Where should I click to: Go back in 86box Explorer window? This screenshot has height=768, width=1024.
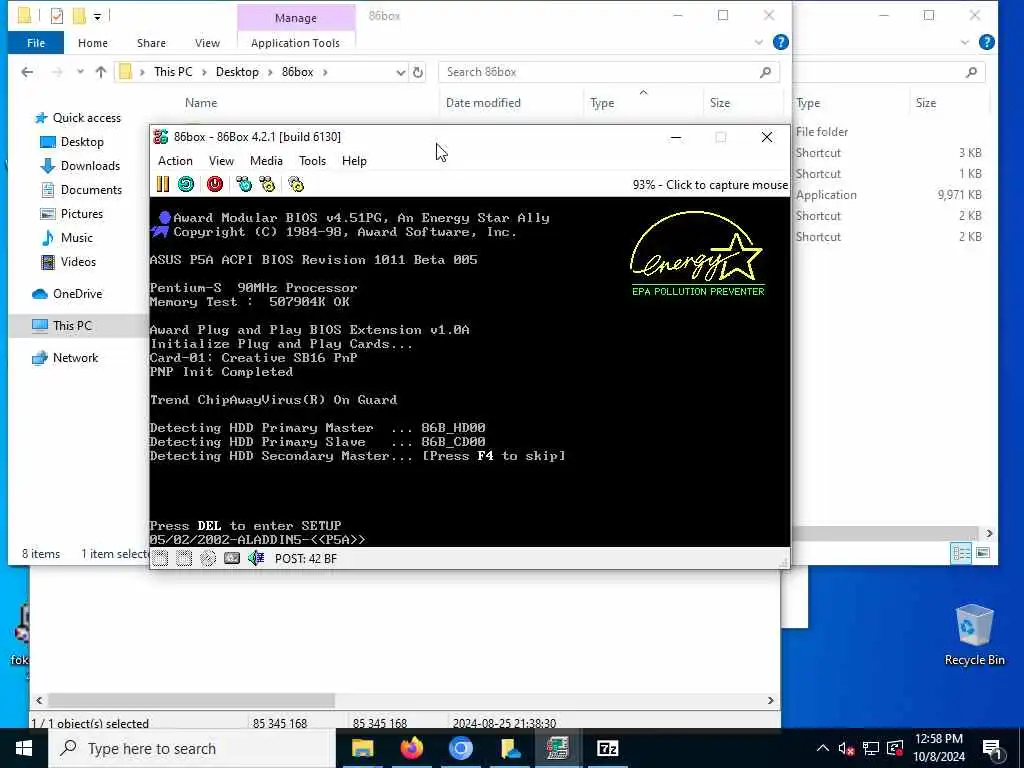pos(27,72)
